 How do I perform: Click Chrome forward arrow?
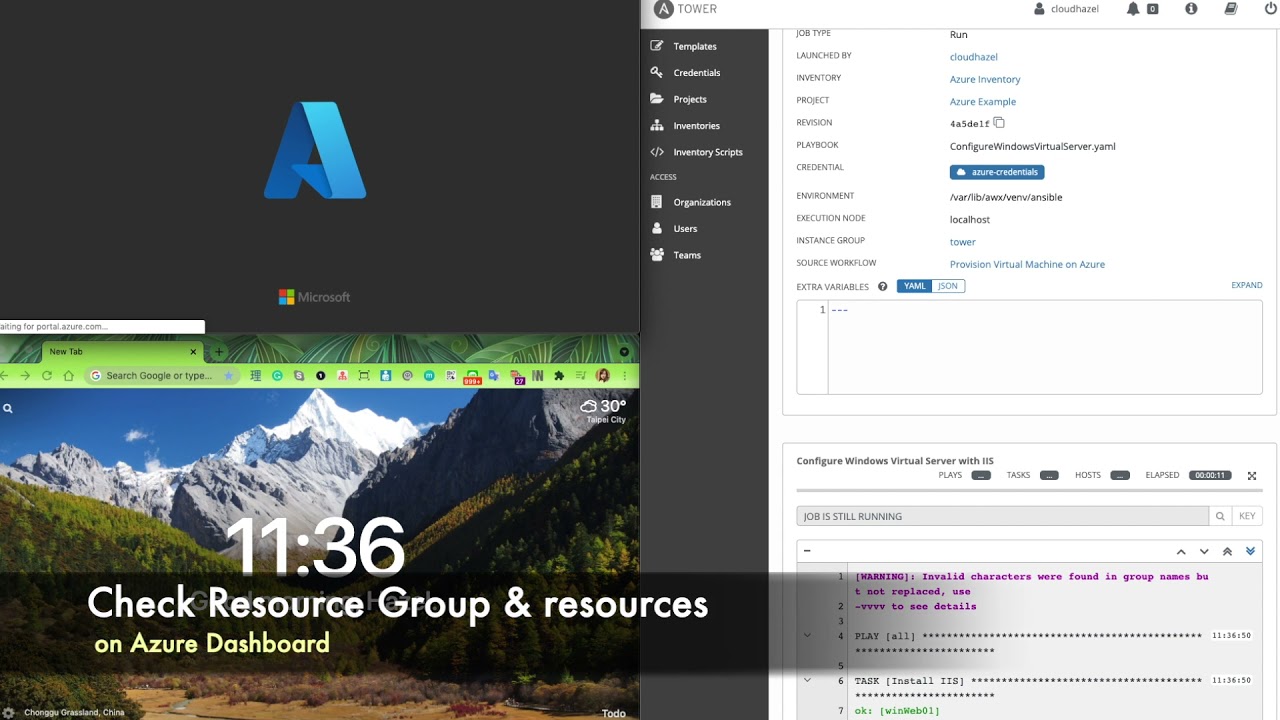25,376
